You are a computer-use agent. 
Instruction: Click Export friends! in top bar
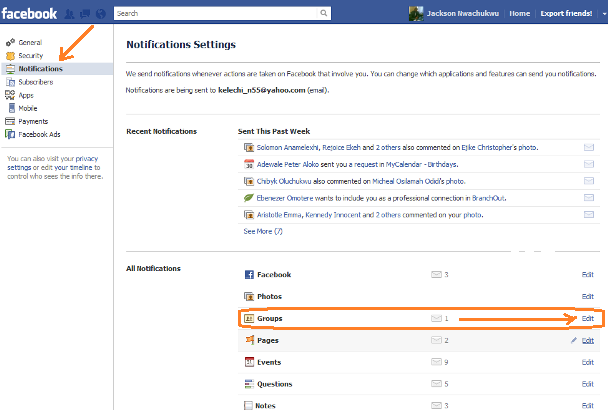[566, 14]
